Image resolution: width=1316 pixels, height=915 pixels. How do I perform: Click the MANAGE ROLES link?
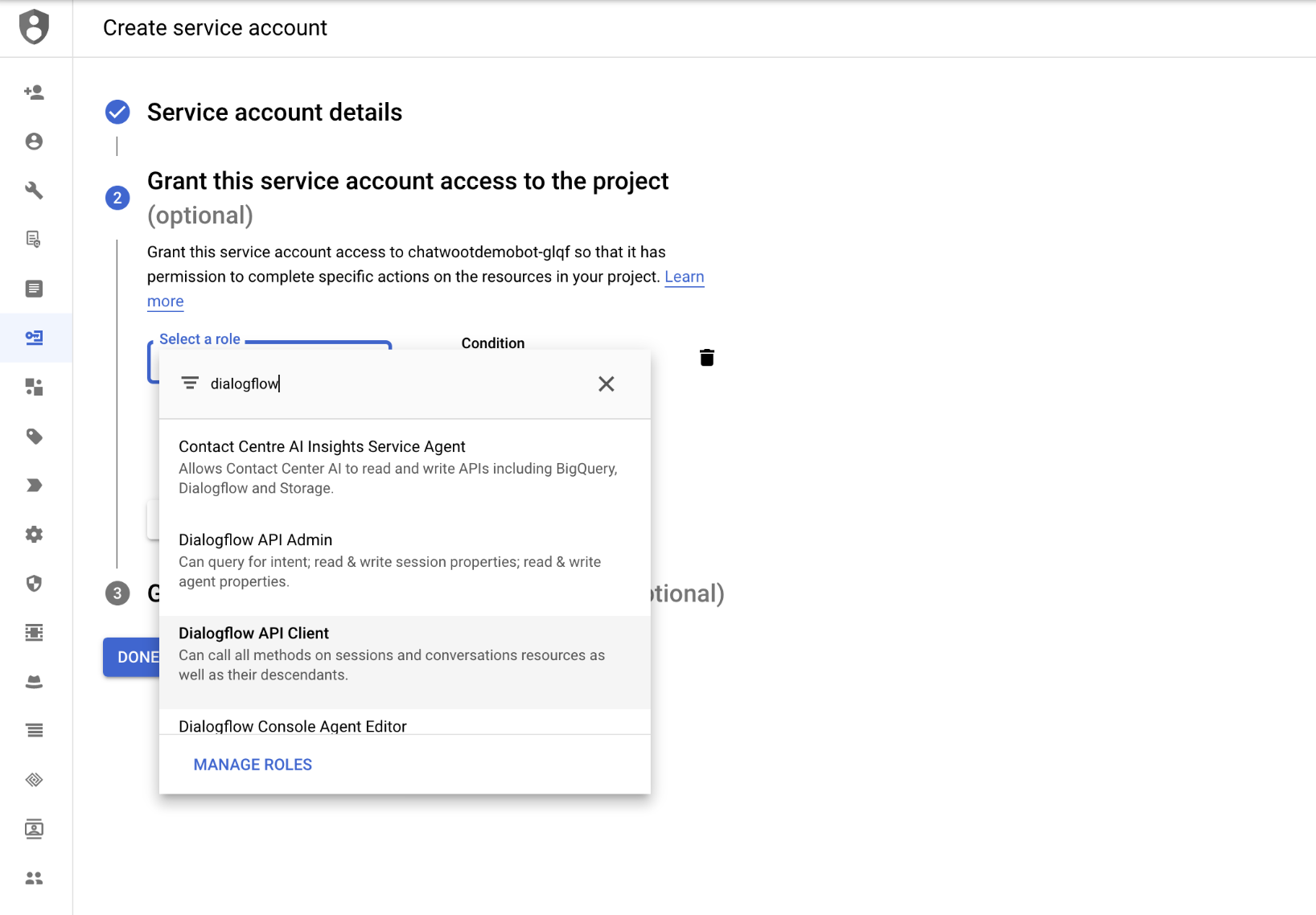pyautogui.click(x=253, y=765)
